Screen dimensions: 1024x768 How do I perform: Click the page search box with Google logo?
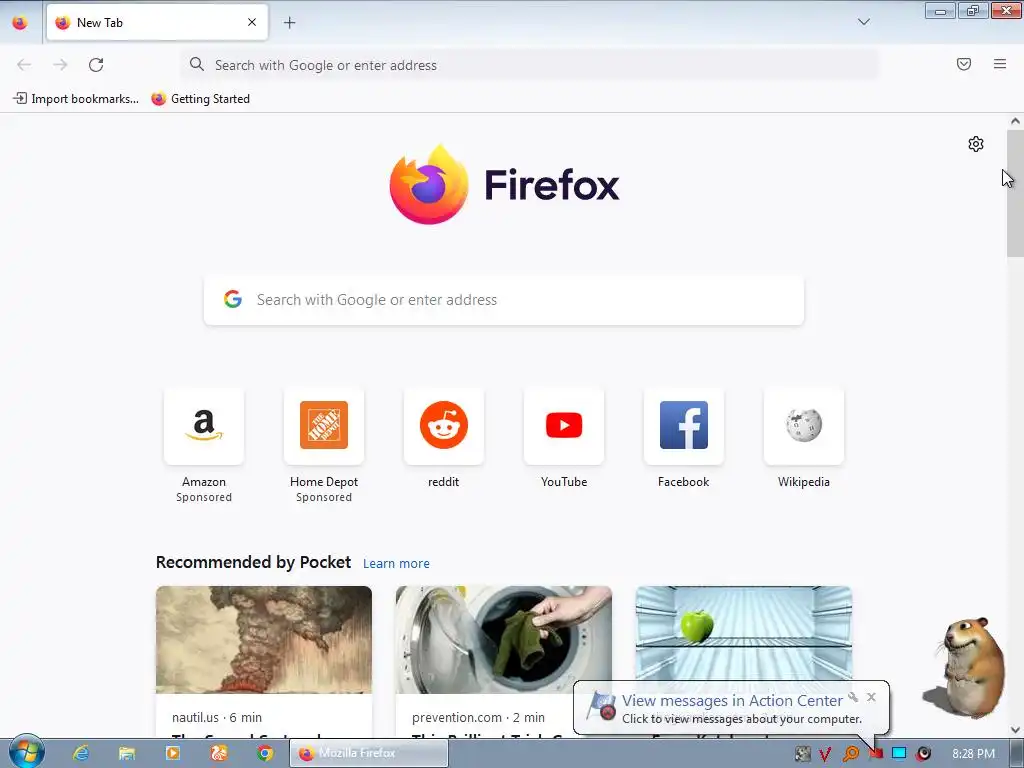click(504, 300)
